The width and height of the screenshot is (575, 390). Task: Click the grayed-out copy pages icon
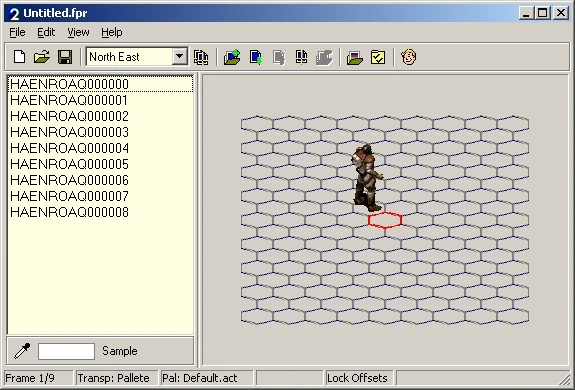279,57
